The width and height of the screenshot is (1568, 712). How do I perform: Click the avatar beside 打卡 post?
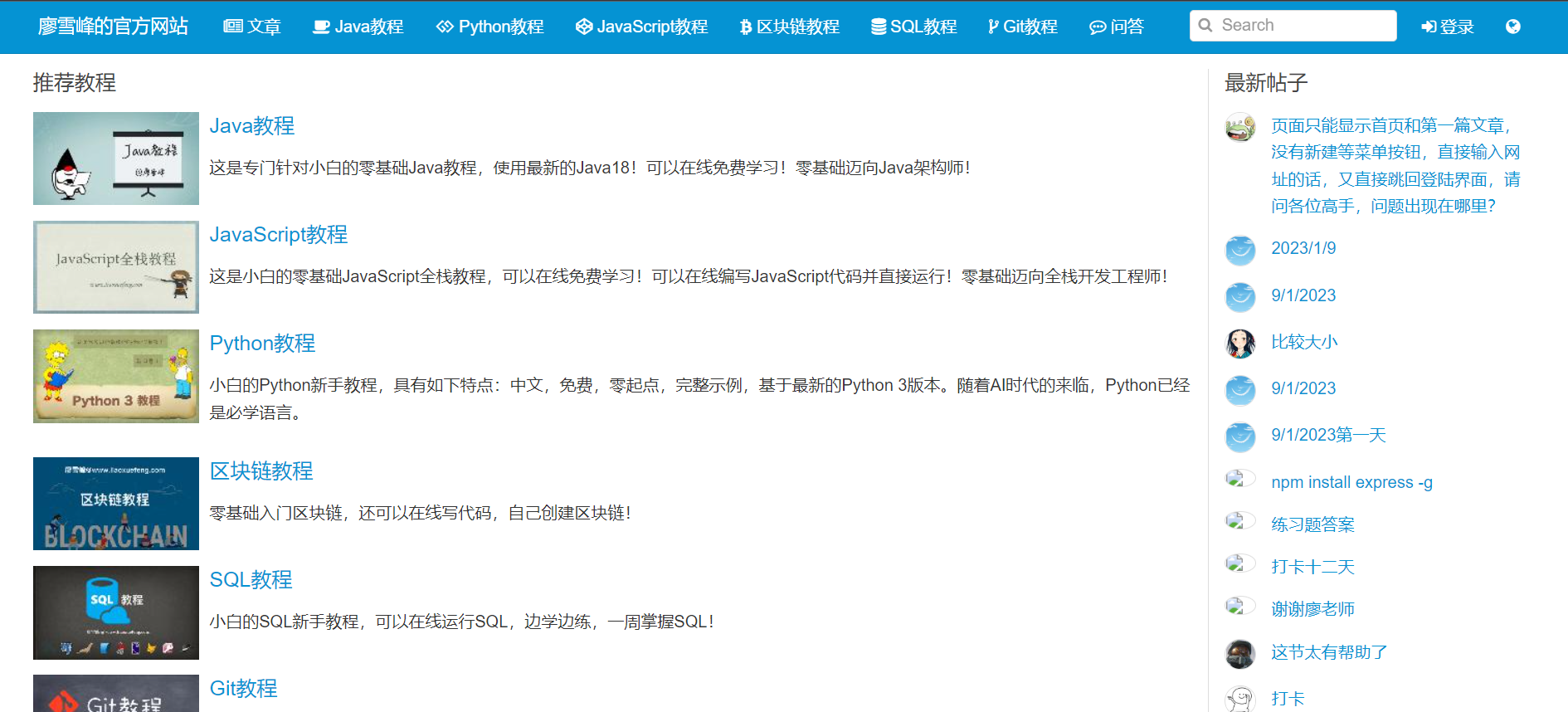1240,699
